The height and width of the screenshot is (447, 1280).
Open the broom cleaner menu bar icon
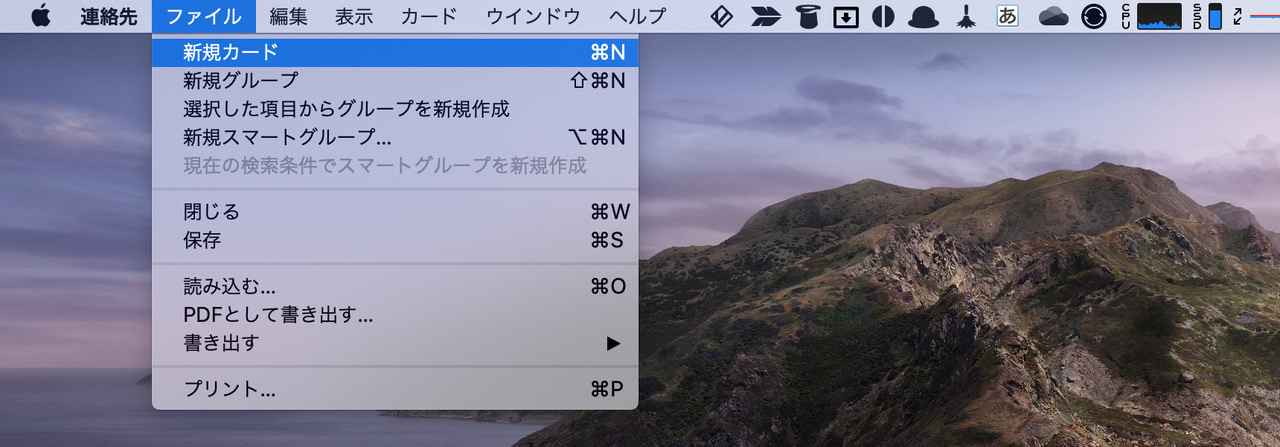click(966, 16)
